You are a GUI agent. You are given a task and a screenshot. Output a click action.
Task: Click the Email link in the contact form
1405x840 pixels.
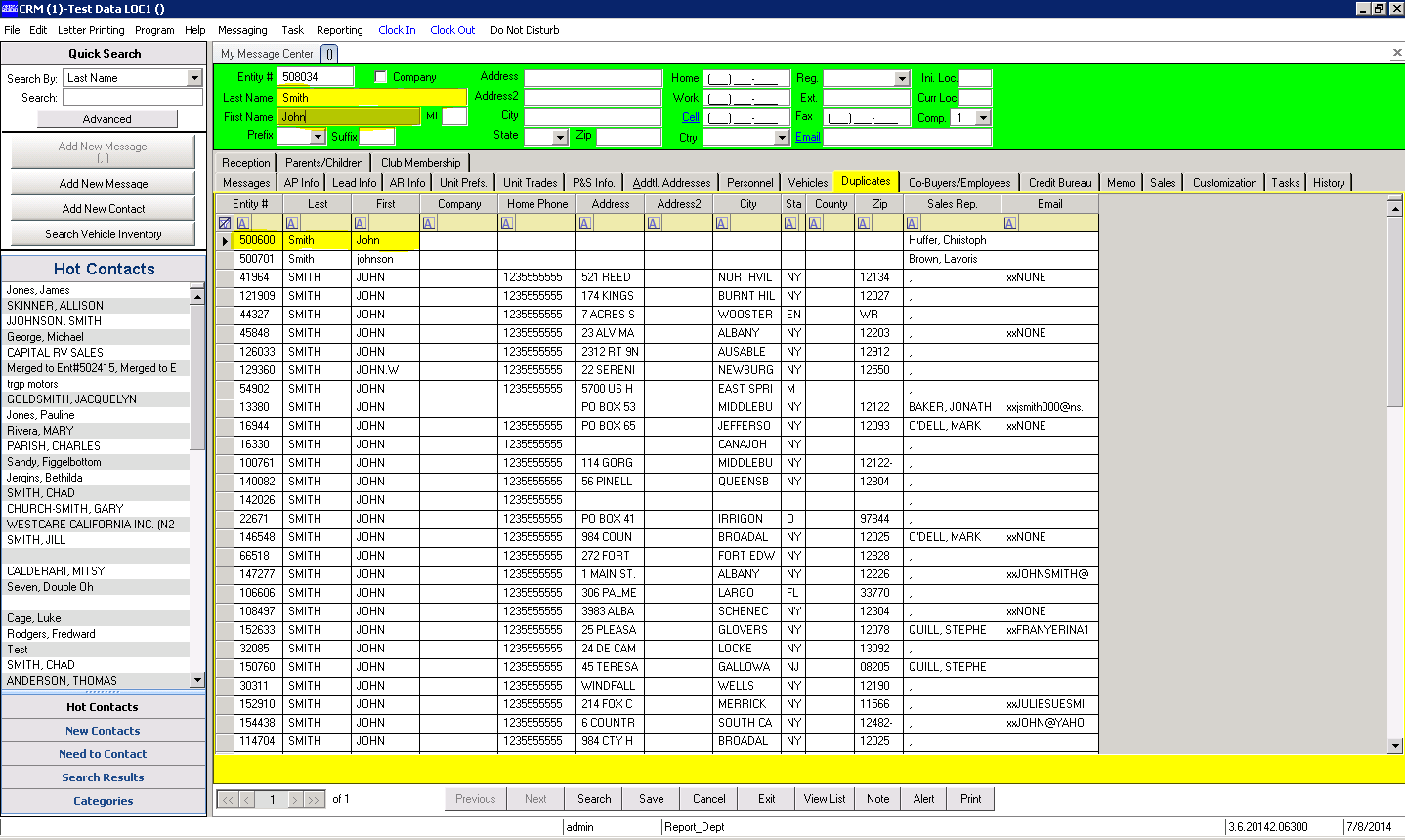point(806,138)
